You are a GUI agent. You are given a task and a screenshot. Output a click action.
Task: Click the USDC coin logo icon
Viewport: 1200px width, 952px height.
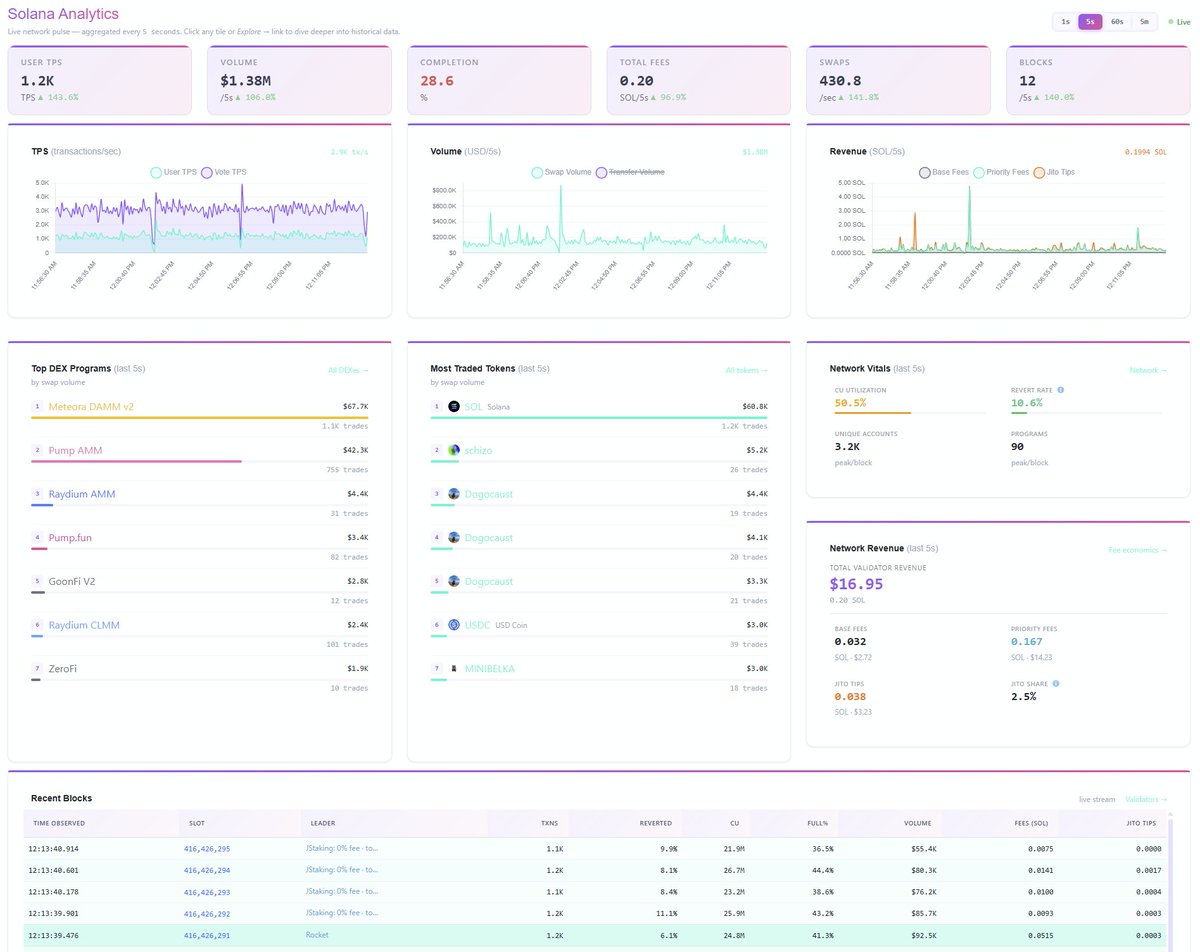[x=454, y=624]
